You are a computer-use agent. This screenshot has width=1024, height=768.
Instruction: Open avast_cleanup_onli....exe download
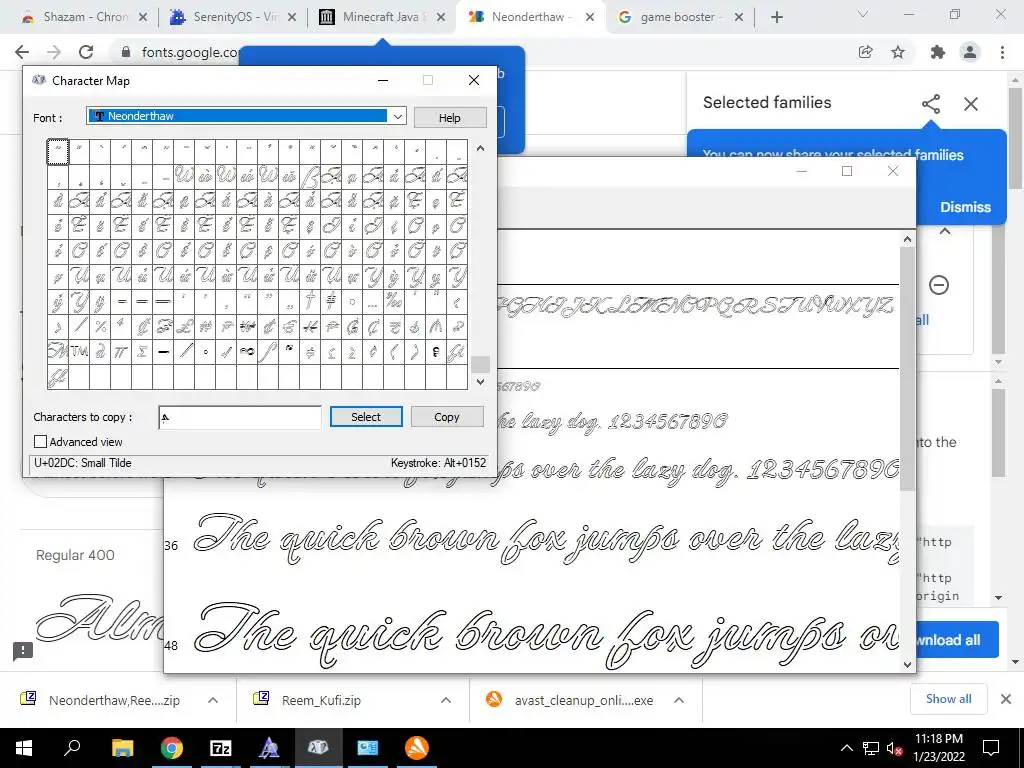584,700
